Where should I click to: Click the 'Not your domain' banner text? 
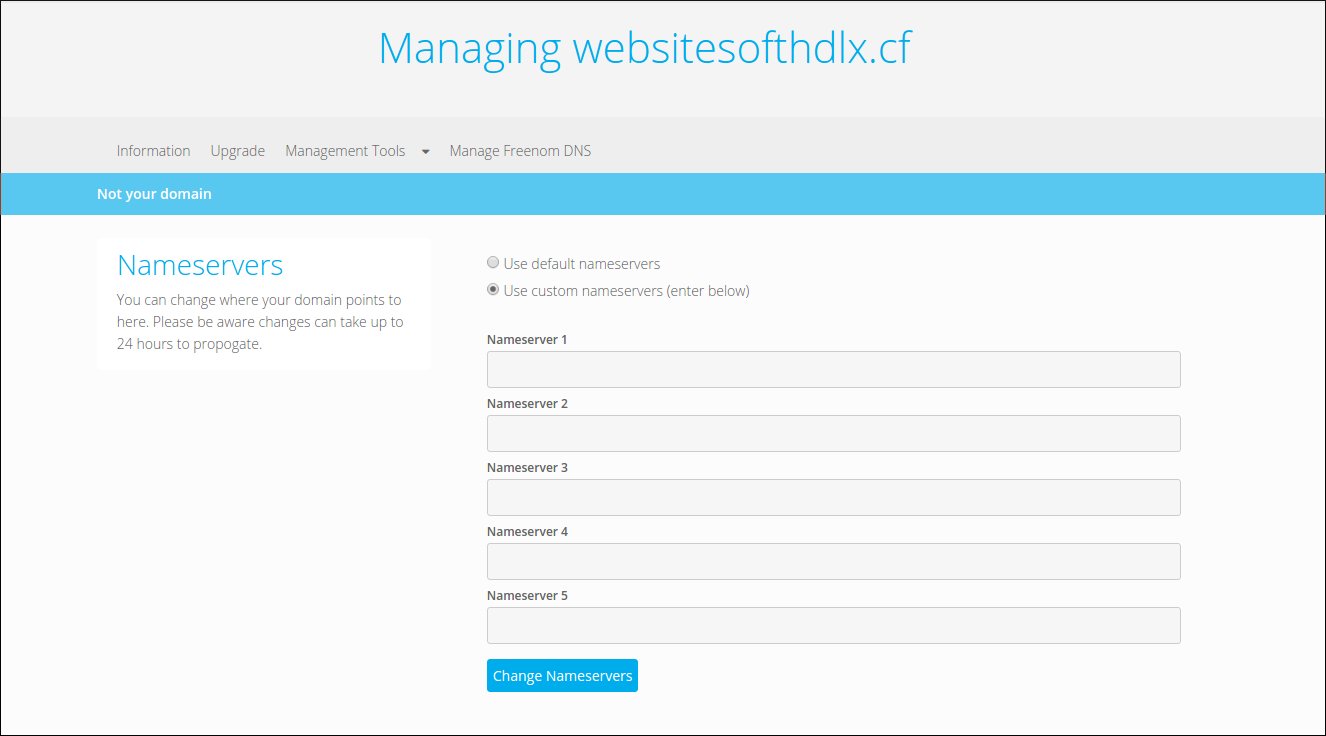154,194
